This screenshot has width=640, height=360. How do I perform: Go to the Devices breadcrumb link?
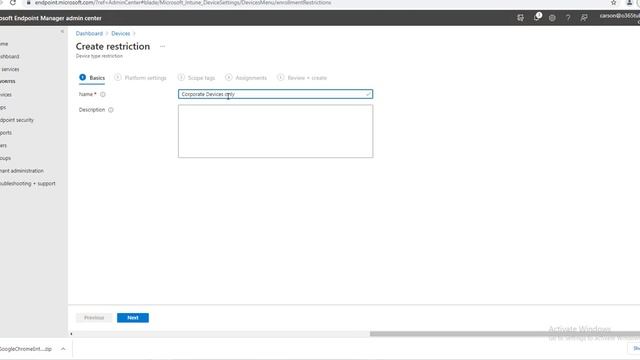pyautogui.click(x=120, y=33)
